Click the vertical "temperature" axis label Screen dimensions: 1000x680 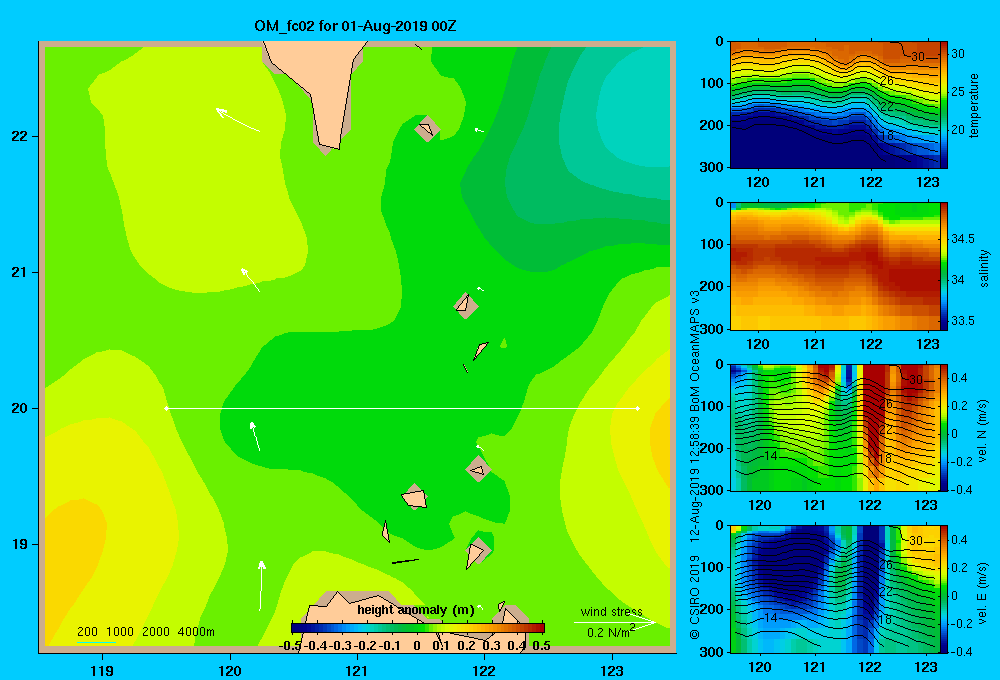[974, 105]
